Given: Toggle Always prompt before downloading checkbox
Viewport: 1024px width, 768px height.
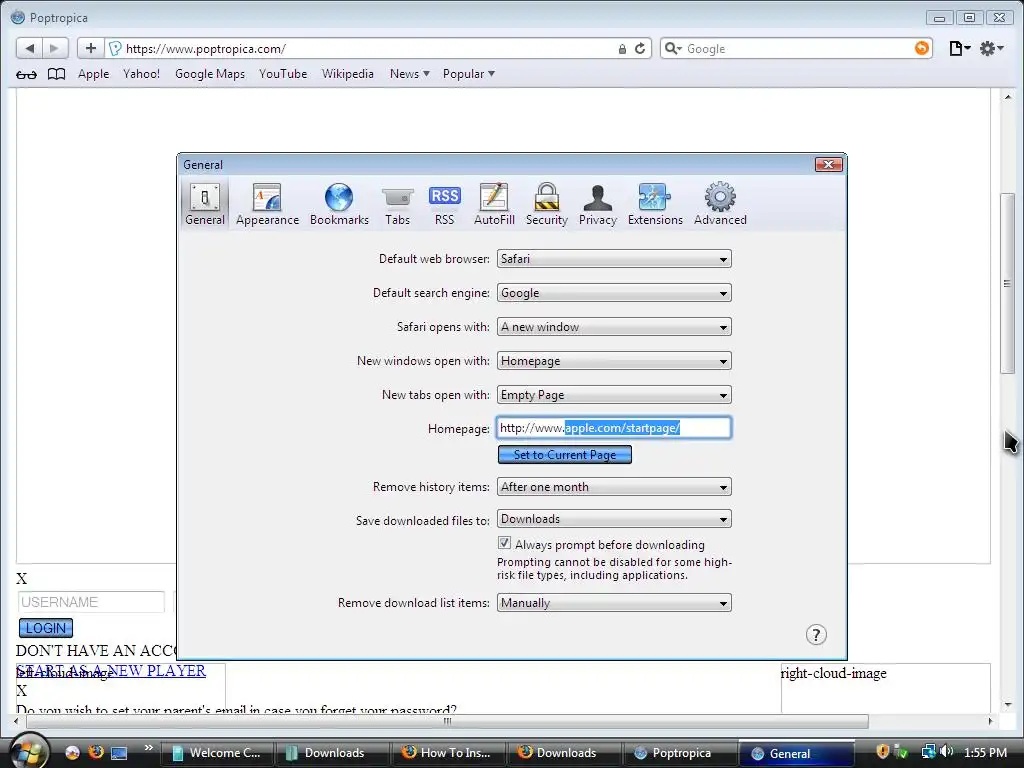Looking at the screenshot, I should [x=504, y=543].
